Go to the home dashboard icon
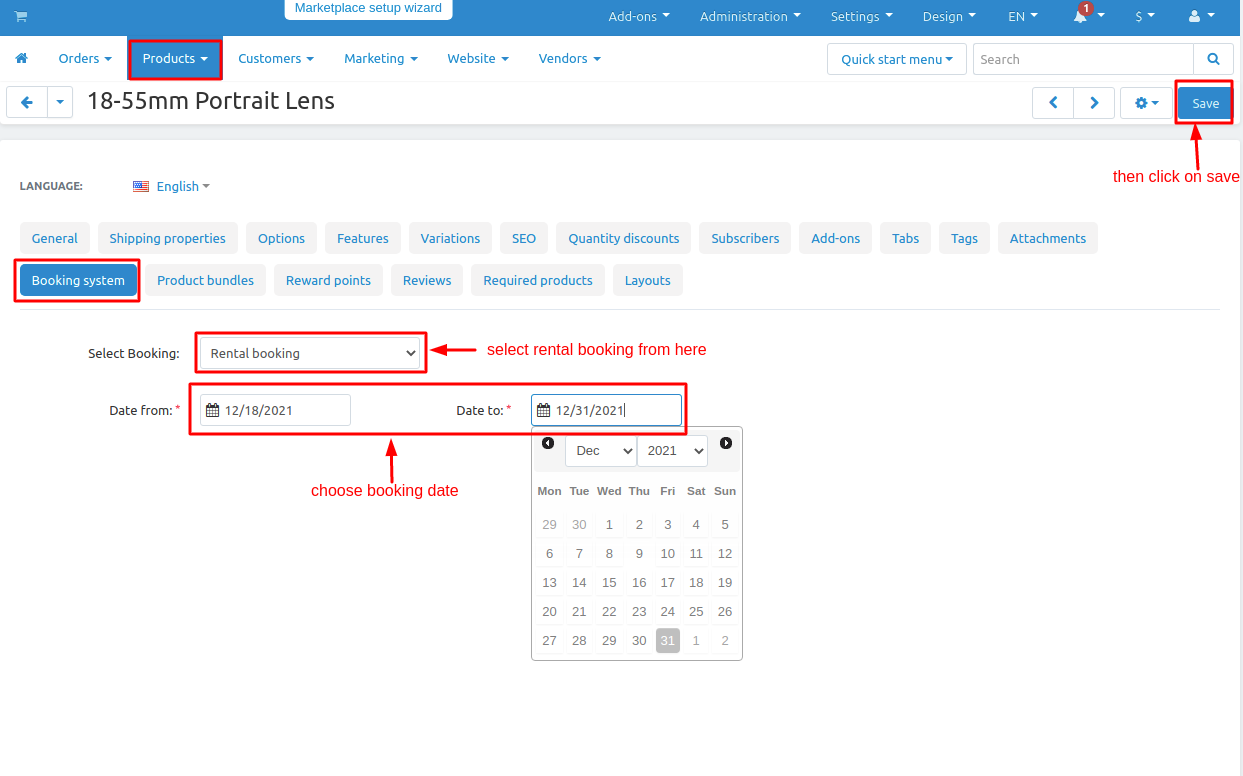This screenshot has width=1243, height=776. [21, 59]
